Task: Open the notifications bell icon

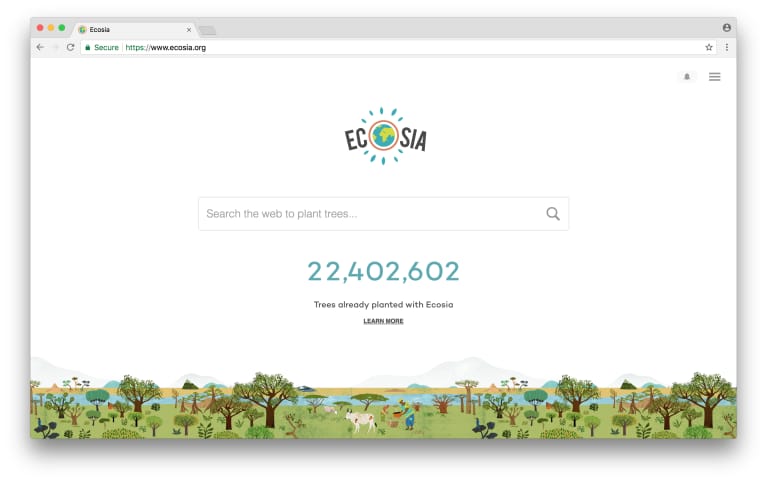Action: (687, 77)
